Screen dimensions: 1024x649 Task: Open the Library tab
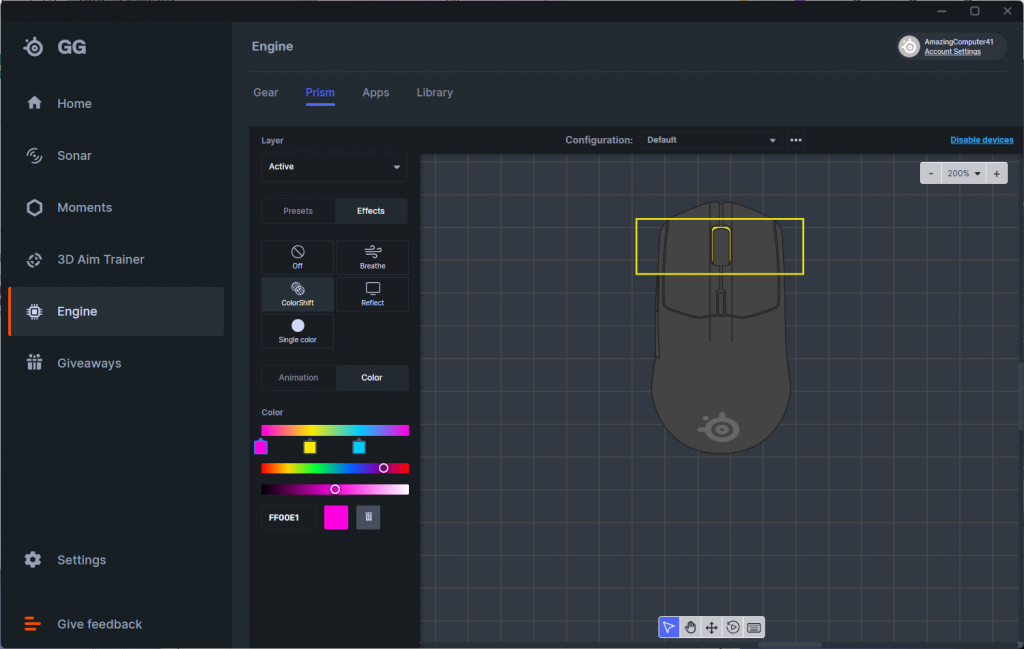click(435, 93)
